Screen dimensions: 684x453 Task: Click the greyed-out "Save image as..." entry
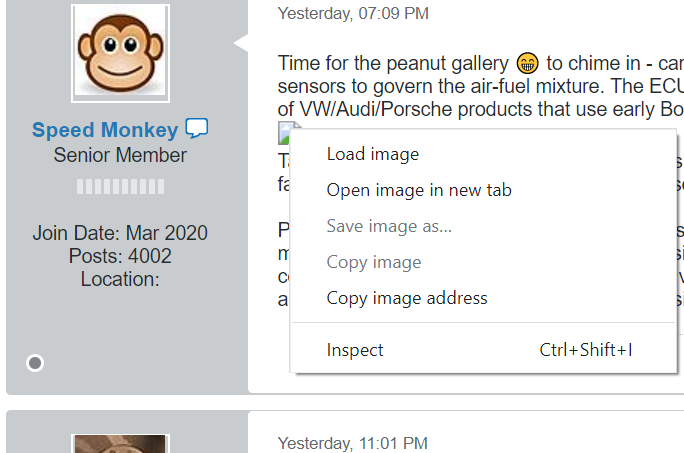389,226
